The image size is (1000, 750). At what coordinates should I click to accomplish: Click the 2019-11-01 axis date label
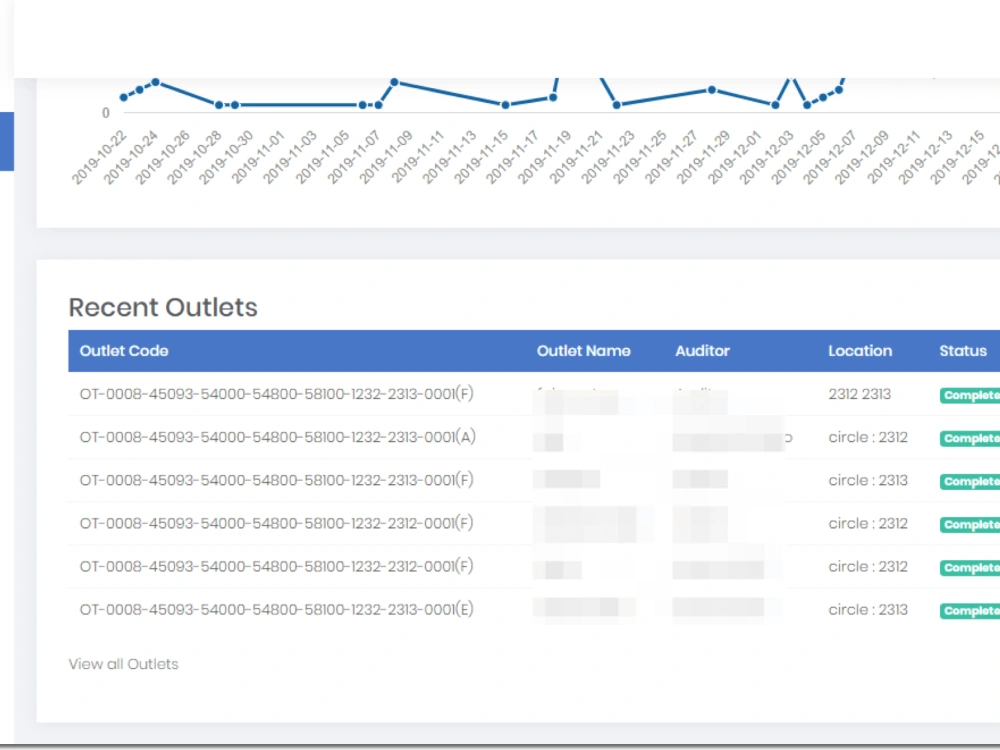click(258, 158)
